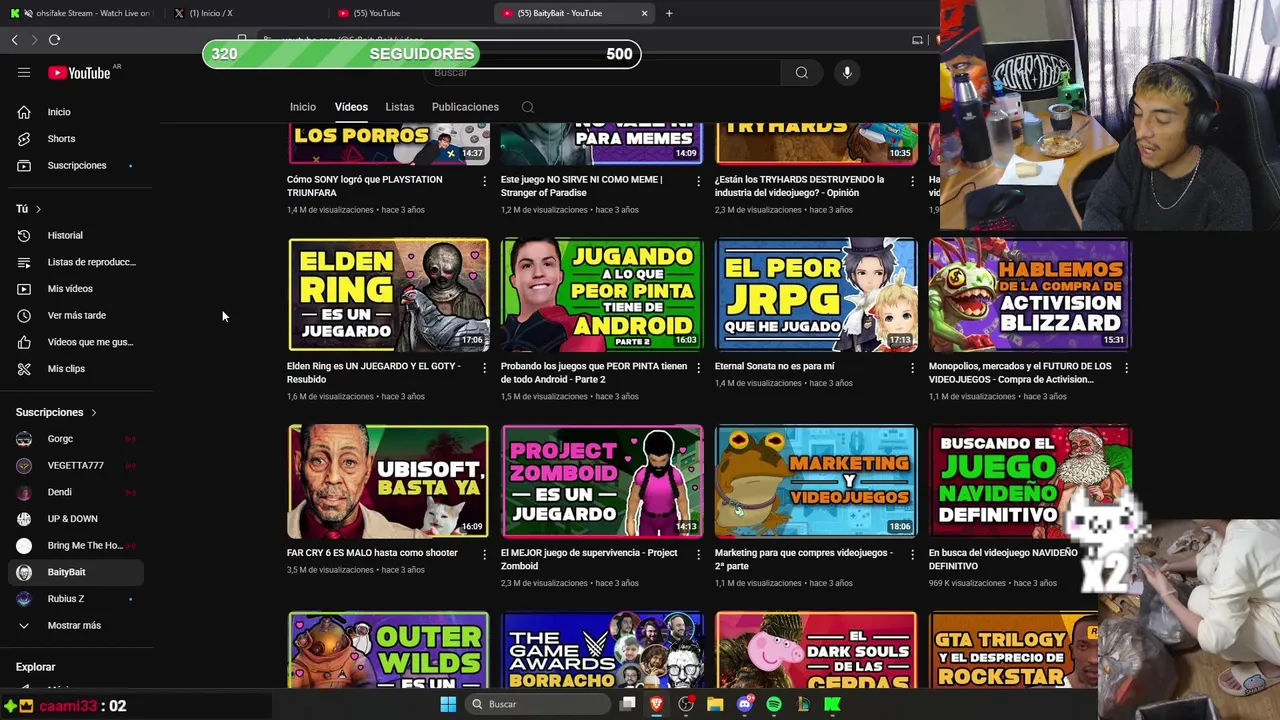Open options for Marketing para que compres video
Viewport: 1280px width, 720px height.
click(912, 554)
